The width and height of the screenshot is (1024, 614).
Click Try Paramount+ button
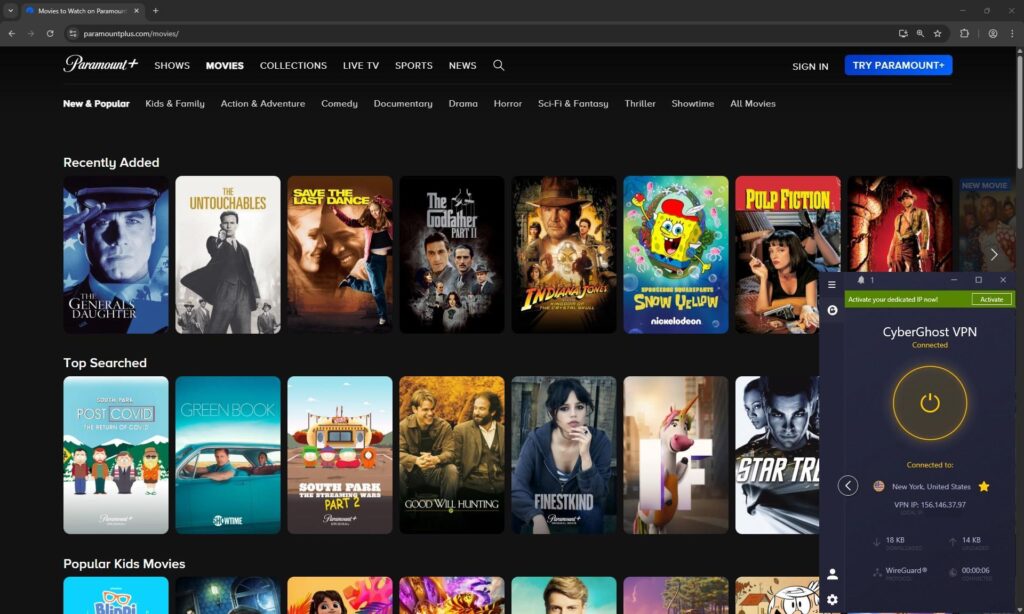[898, 65]
